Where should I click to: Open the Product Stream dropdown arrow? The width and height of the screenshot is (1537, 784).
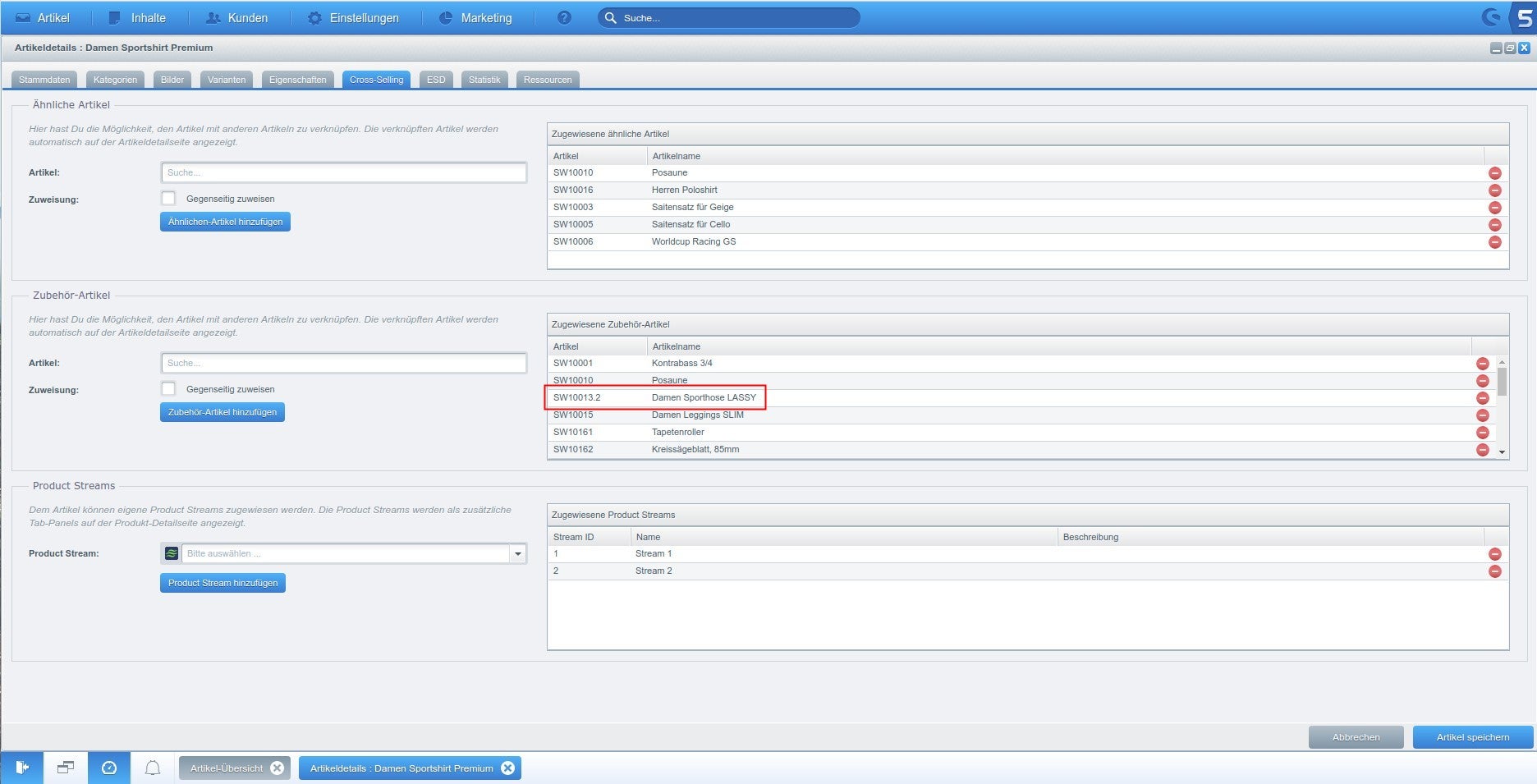click(x=517, y=553)
